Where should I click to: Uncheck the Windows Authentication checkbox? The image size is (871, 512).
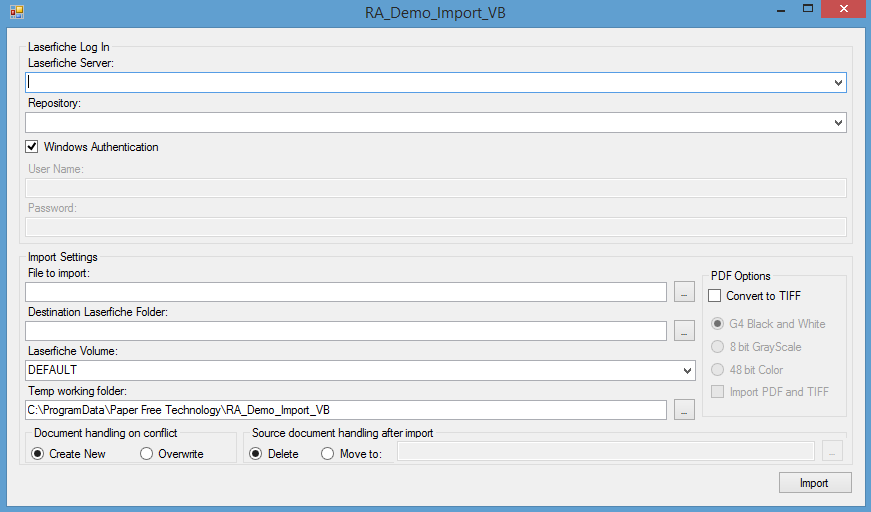pos(32,147)
